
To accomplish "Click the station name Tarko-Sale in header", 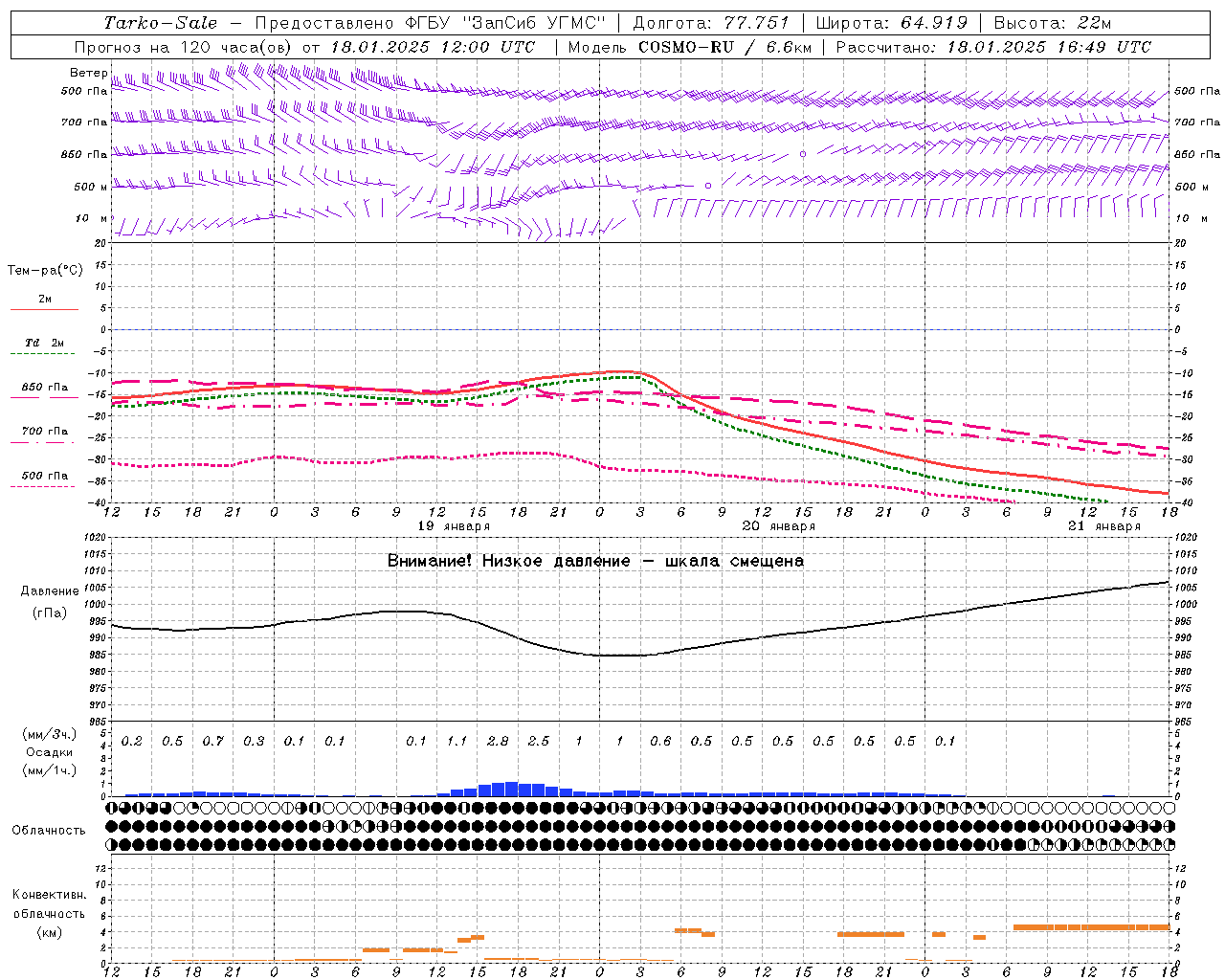I will click(161, 23).
